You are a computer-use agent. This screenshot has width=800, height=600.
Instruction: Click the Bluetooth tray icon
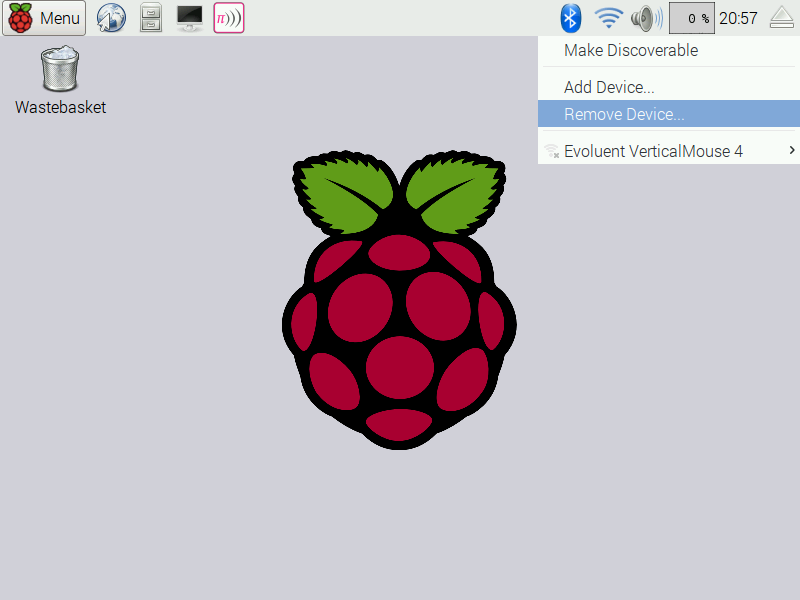(x=570, y=18)
